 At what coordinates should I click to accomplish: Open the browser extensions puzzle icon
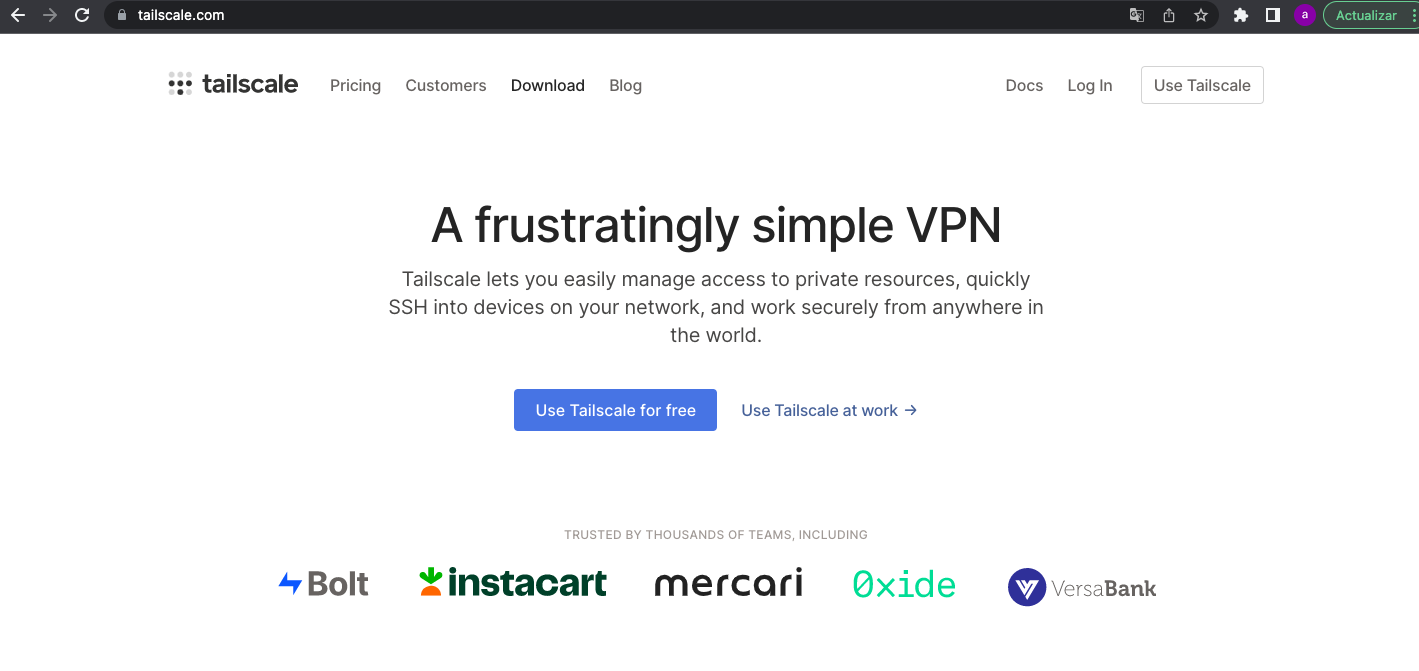pos(1241,15)
